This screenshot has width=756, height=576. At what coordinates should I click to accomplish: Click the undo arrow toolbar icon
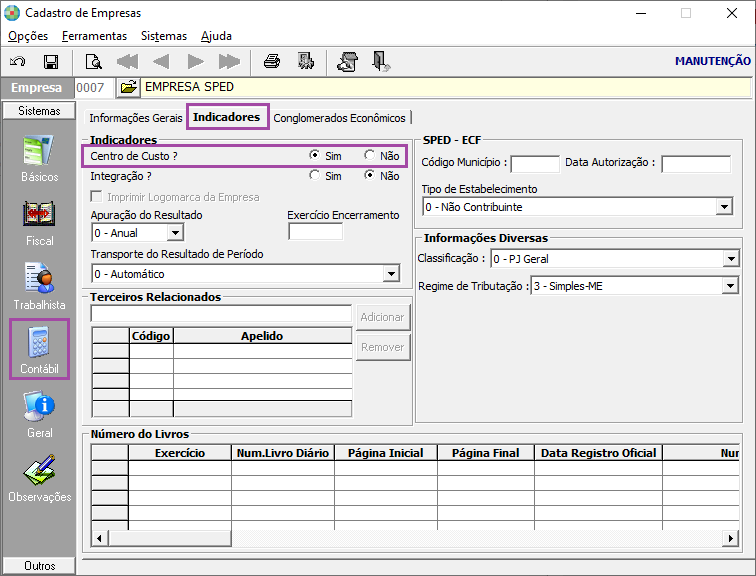[18, 62]
